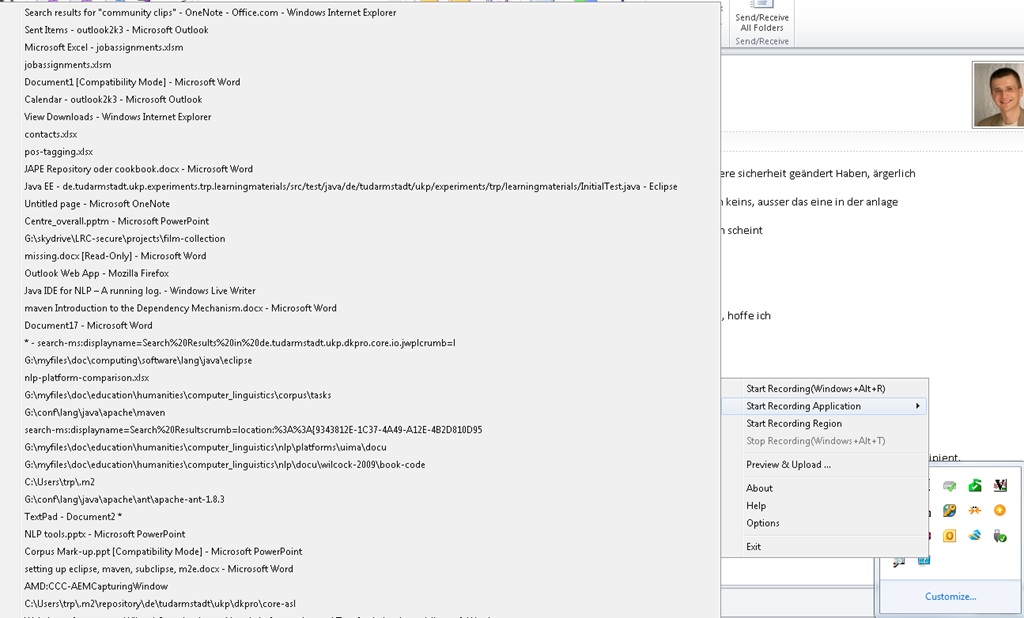
Task: Click the key-shaped tray icon
Action: pyautogui.click(x=949, y=510)
